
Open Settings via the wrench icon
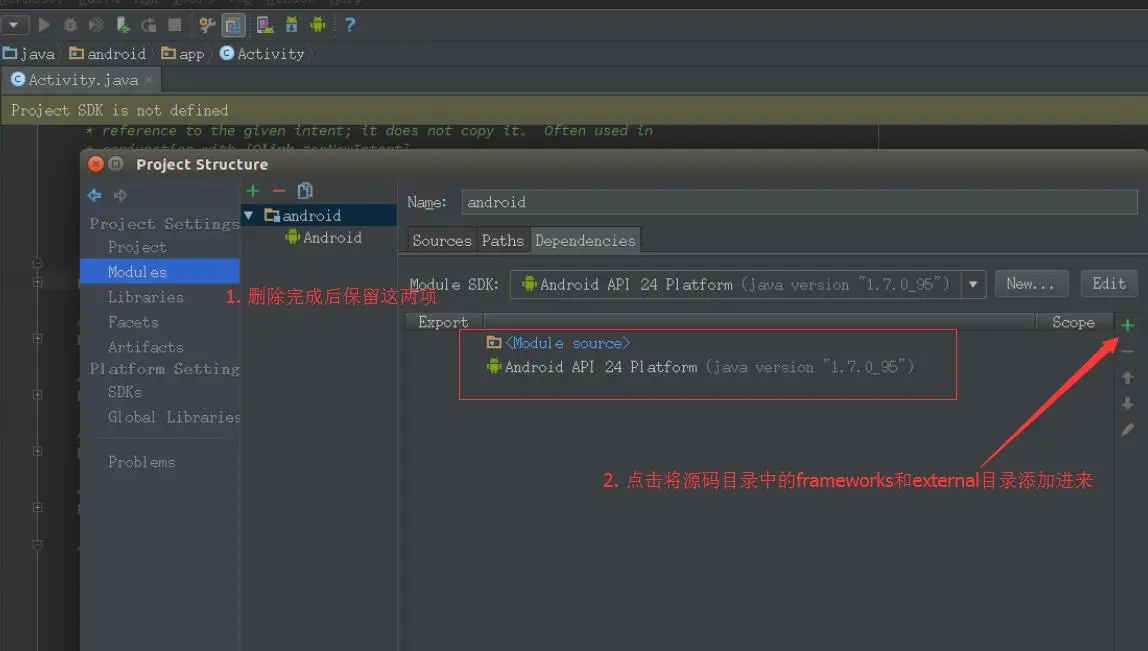[207, 25]
